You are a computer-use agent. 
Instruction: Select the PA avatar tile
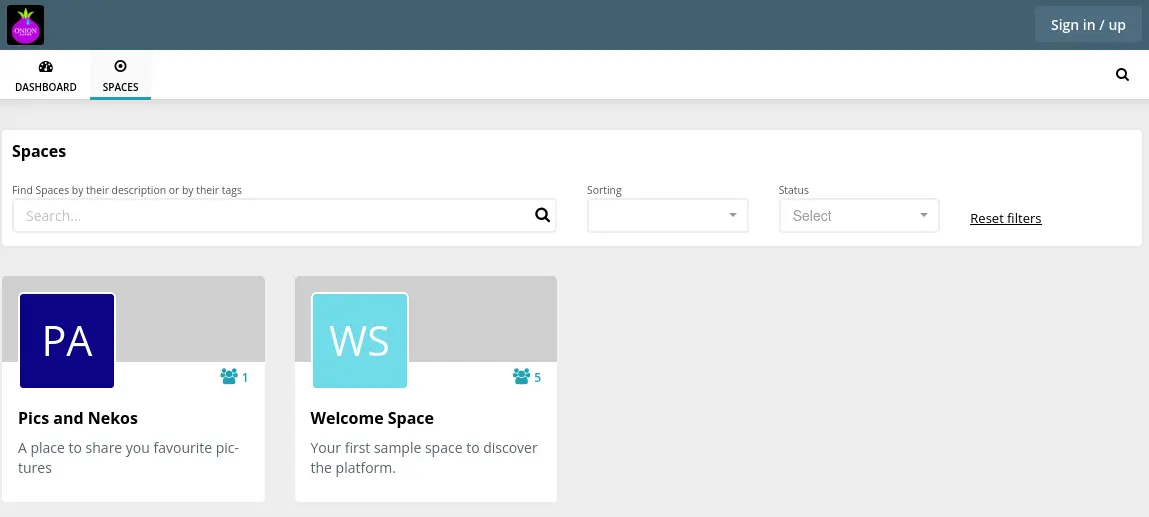(67, 341)
